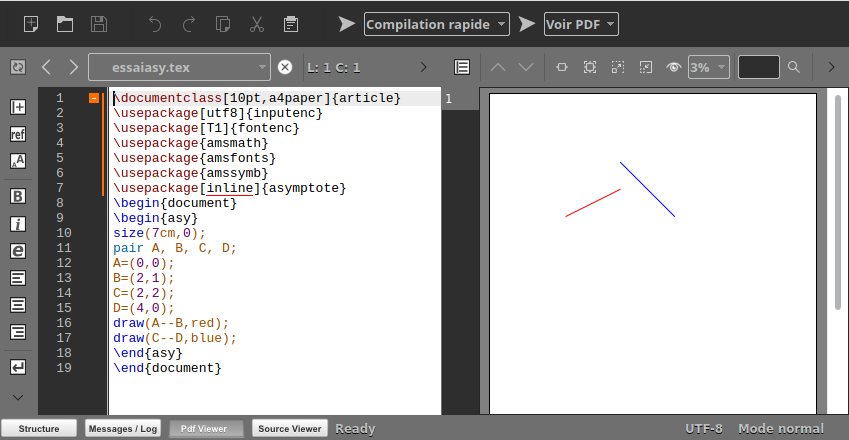
Task: Click the PDF viewer vertical scrollbar
Action: tap(838, 203)
